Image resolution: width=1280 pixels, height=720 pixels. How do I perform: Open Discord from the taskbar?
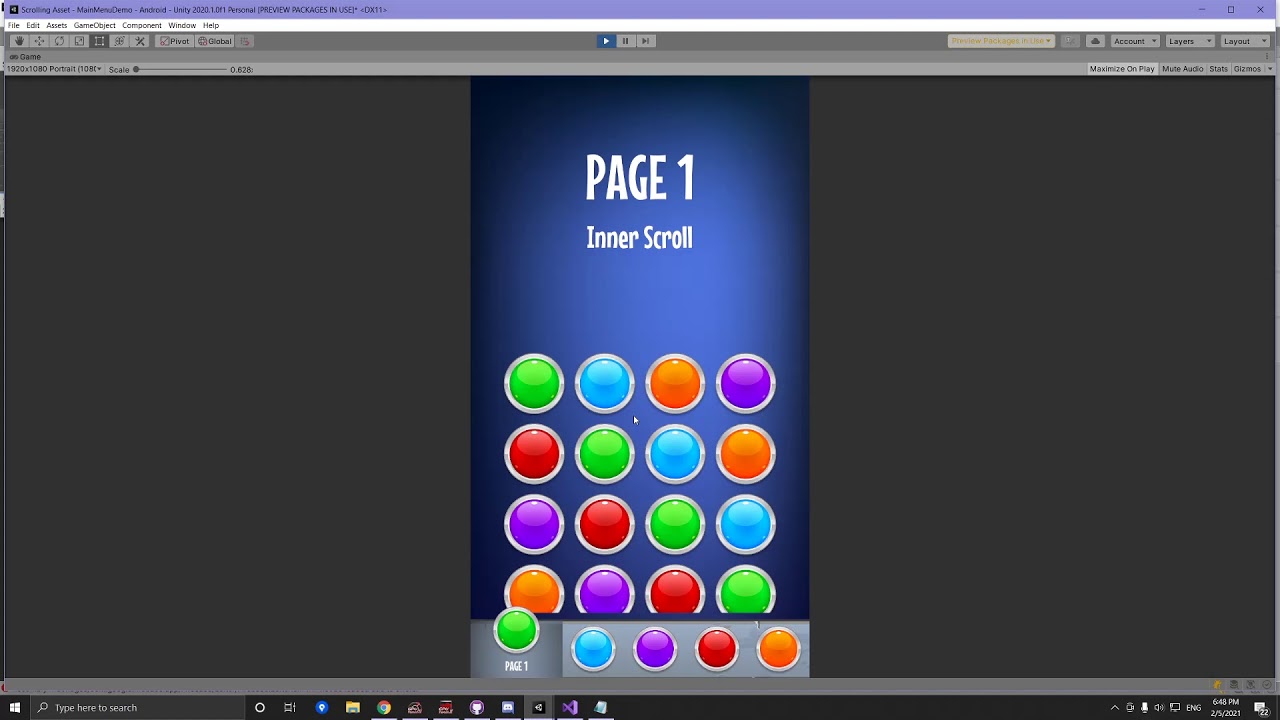507,708
